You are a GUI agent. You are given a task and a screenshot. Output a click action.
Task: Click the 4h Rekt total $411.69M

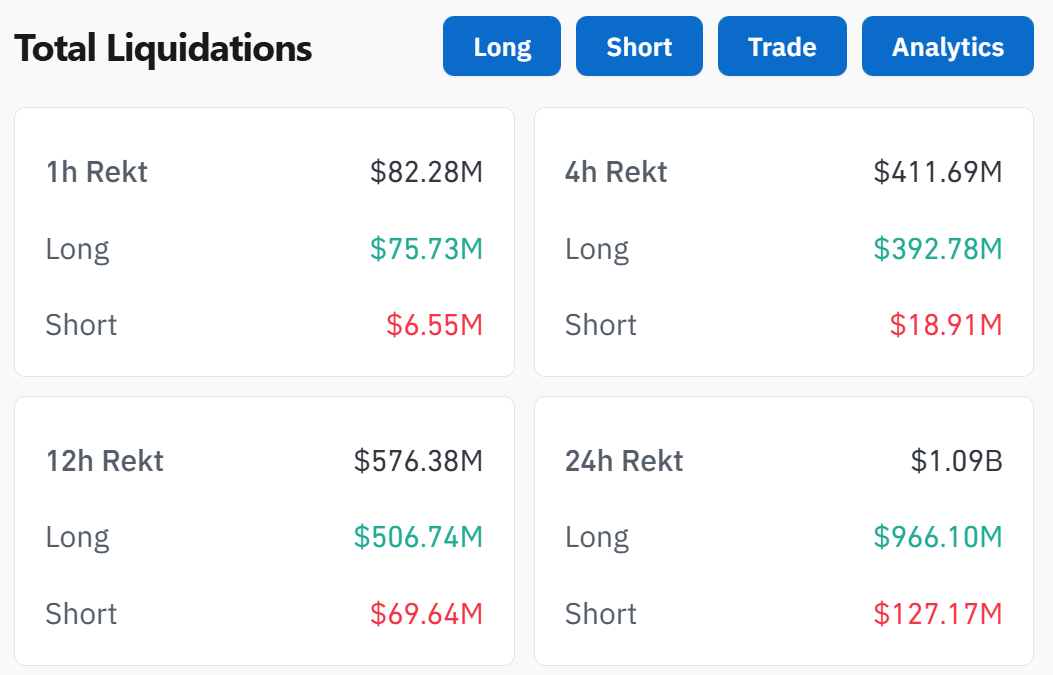click(x=938, y=172)
